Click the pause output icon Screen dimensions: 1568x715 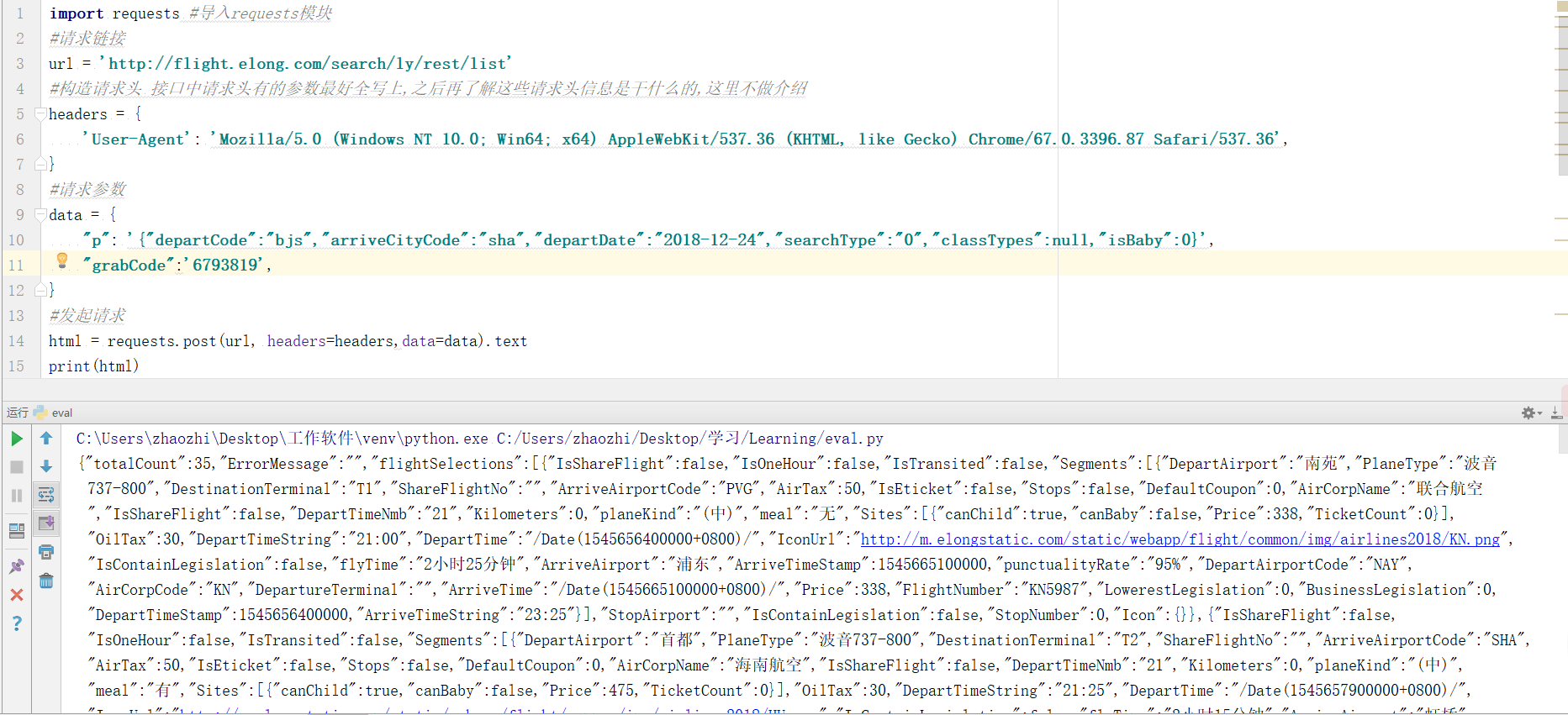[17, 496]
